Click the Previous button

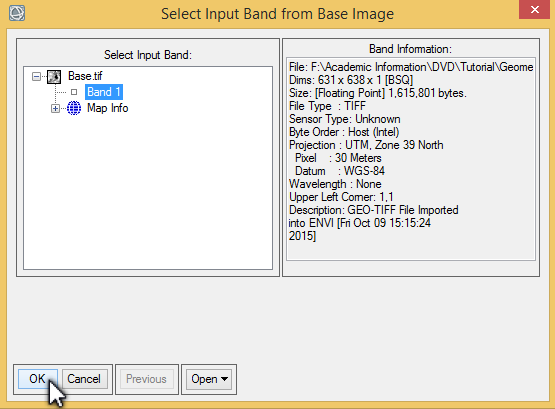(x=146, y=379)
